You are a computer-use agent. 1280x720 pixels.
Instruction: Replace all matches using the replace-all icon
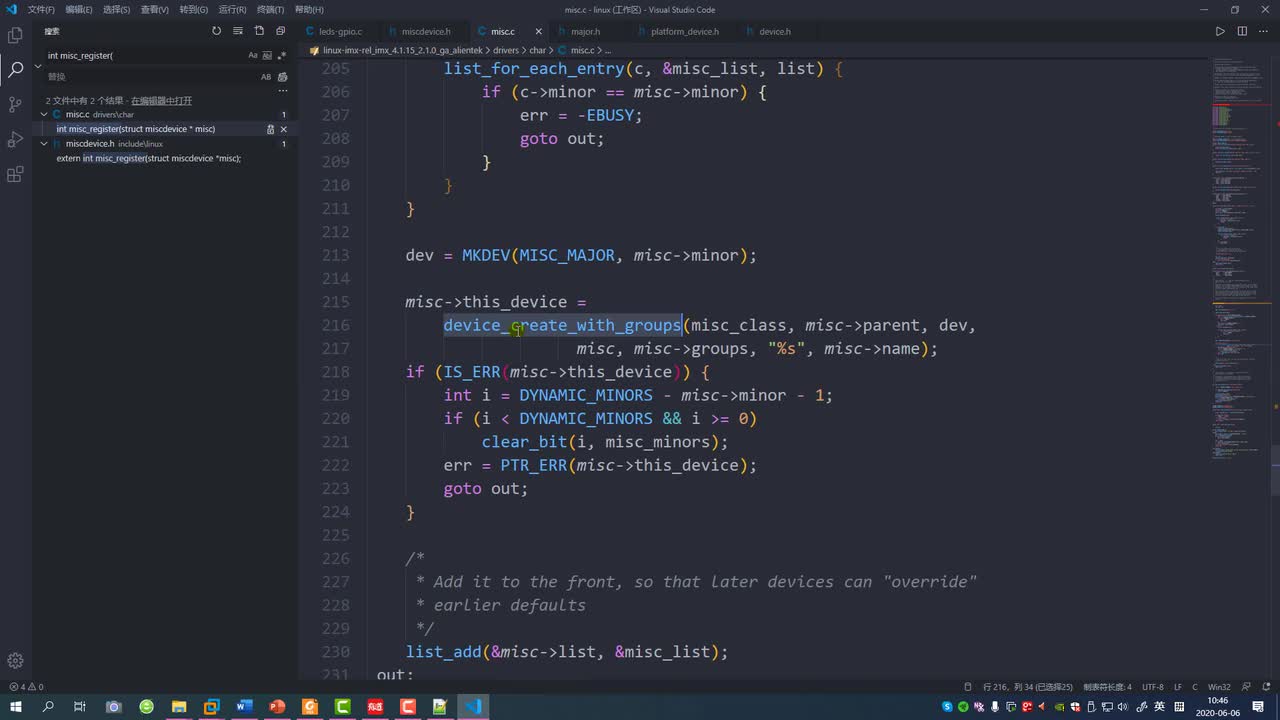[283, 77]
